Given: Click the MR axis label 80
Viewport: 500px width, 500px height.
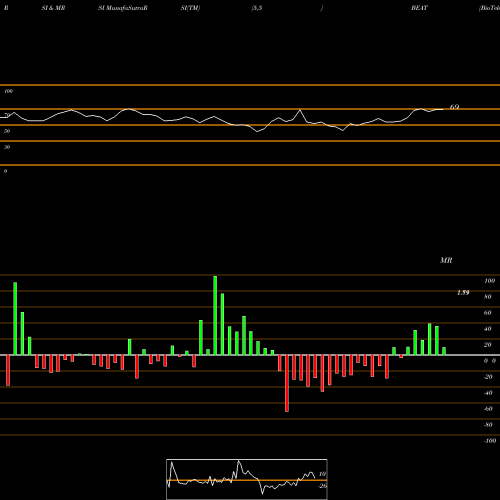Looking at the screenshot, I should [x=488, y=297].
